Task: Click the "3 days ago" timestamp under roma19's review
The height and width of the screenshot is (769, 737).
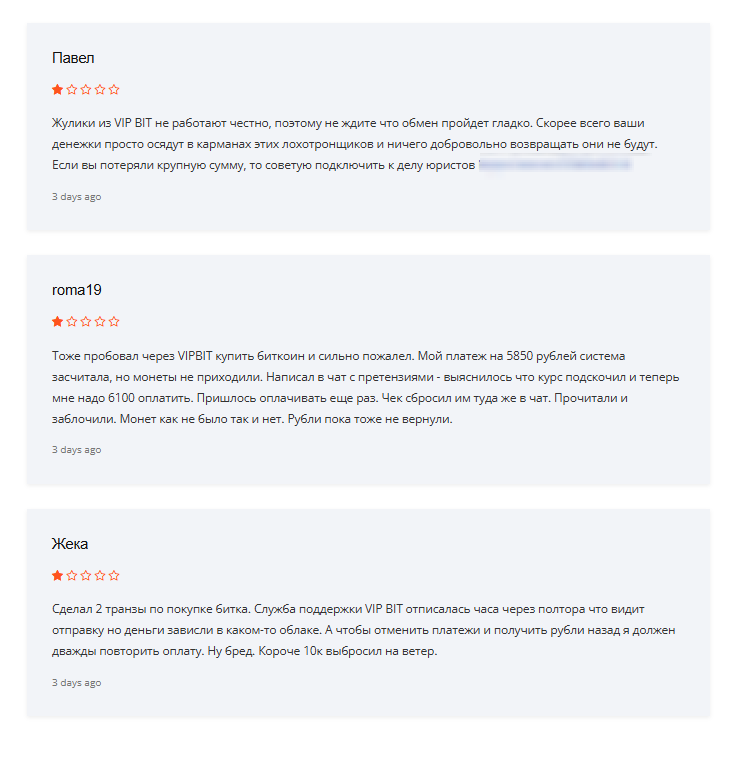Action: coord(76,450)
